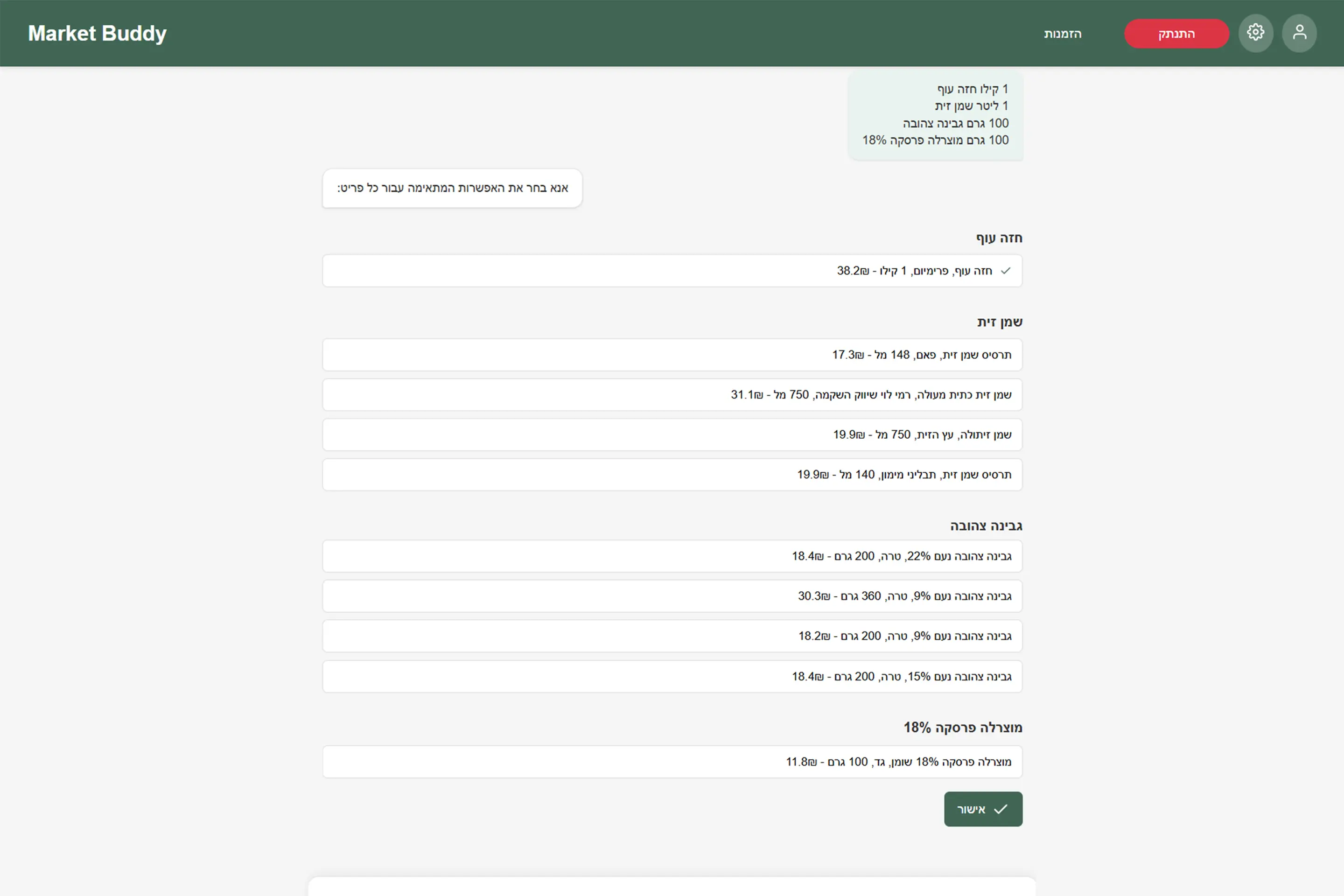Open the user profile icon
This screenshot has height=896, width=1344.
[x=1299, y=33]
